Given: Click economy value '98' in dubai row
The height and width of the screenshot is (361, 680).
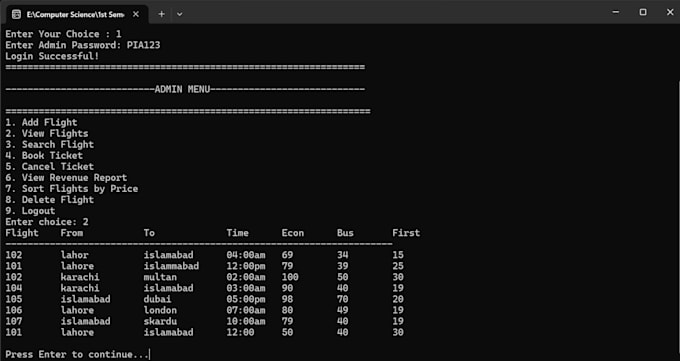Looking at the screenshot, I should click(x=287, y=299).
